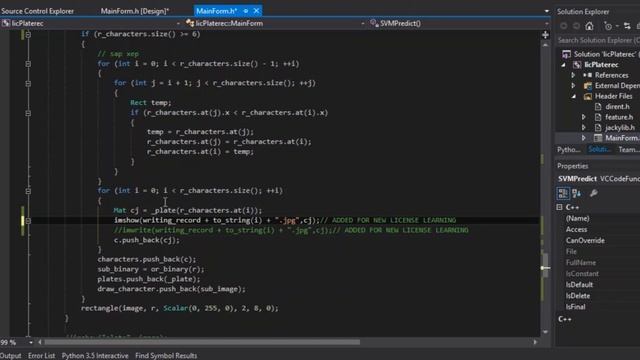Click the Forward arrow in Solution Explorer
640x360 pixels.
tap(576, 26)
